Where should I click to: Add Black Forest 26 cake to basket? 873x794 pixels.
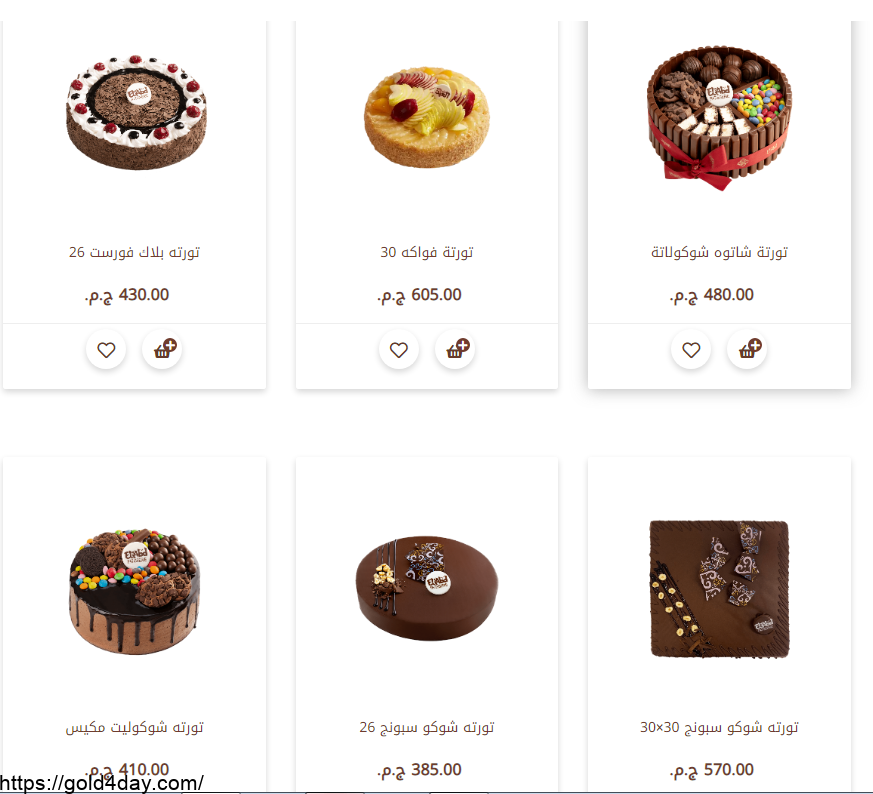[162, 350]
